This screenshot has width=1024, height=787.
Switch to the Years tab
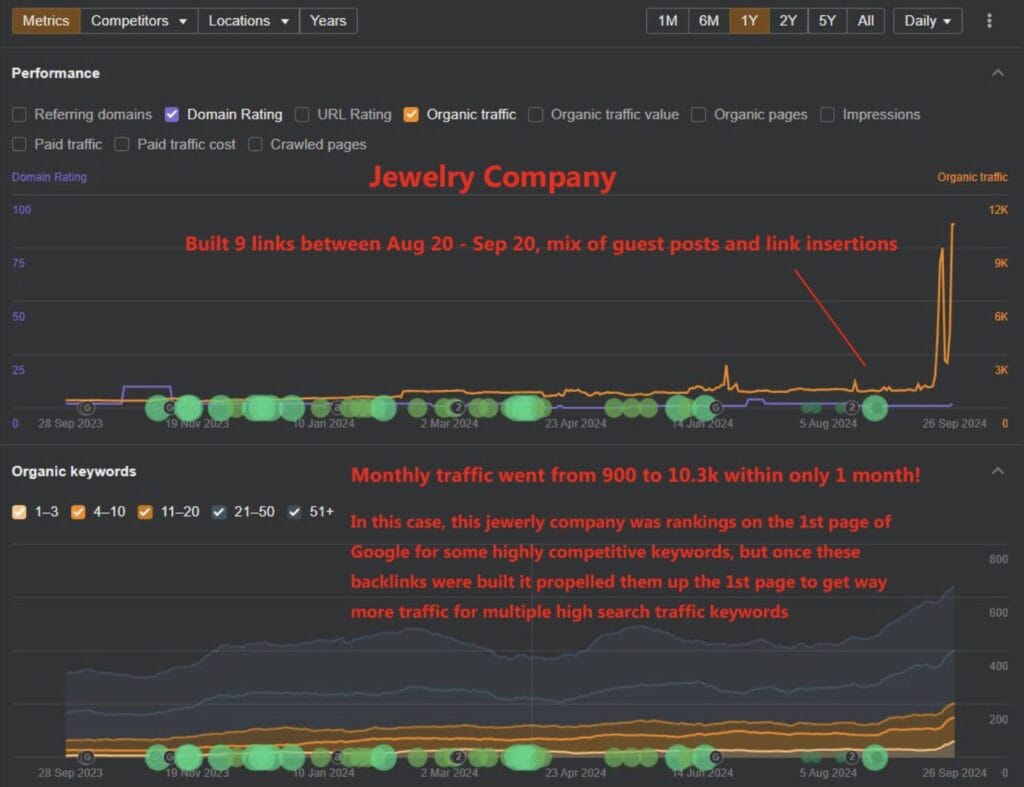point(328,21)
